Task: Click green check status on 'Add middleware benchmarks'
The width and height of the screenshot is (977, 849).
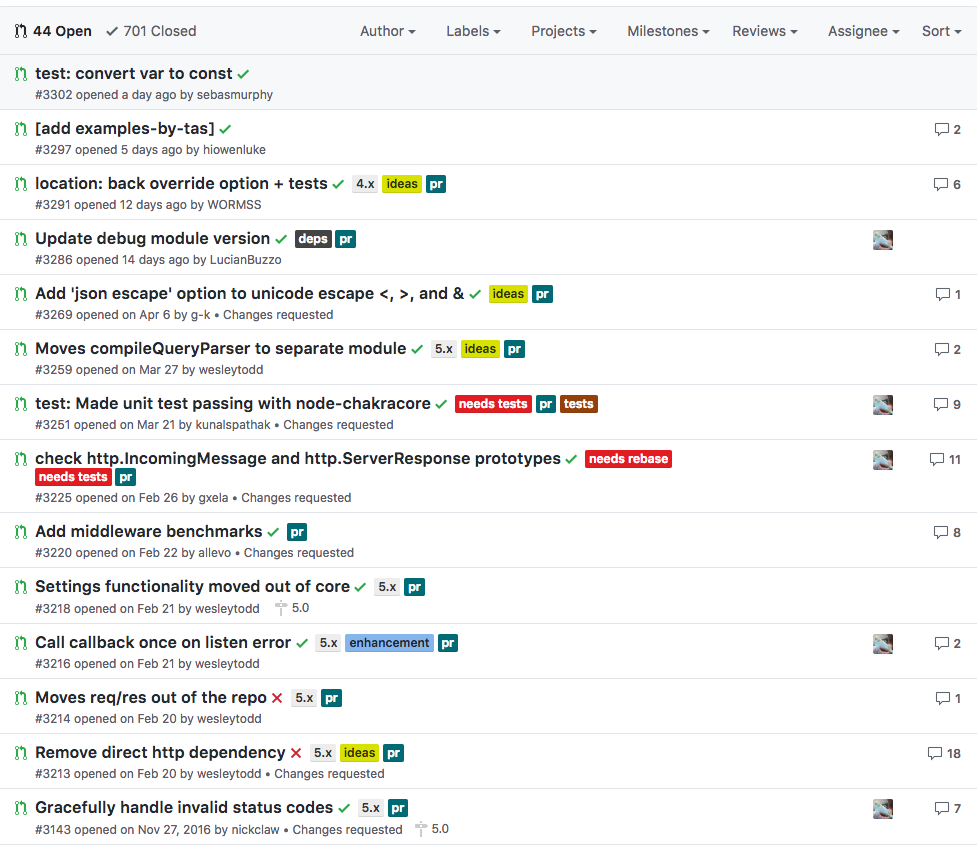Action: click(x=273, y=532)
